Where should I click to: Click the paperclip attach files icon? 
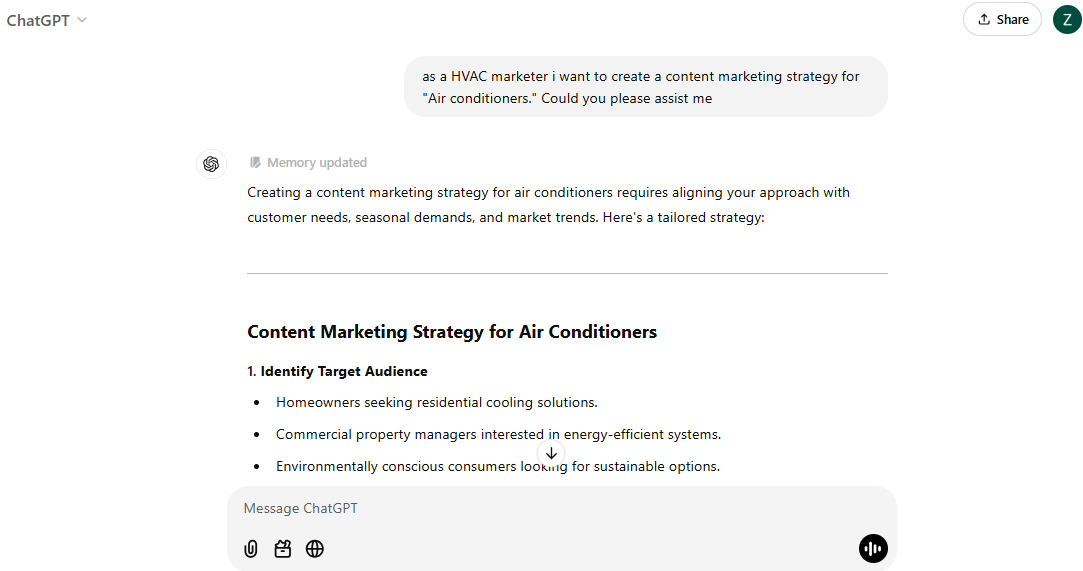pos(251,548)
